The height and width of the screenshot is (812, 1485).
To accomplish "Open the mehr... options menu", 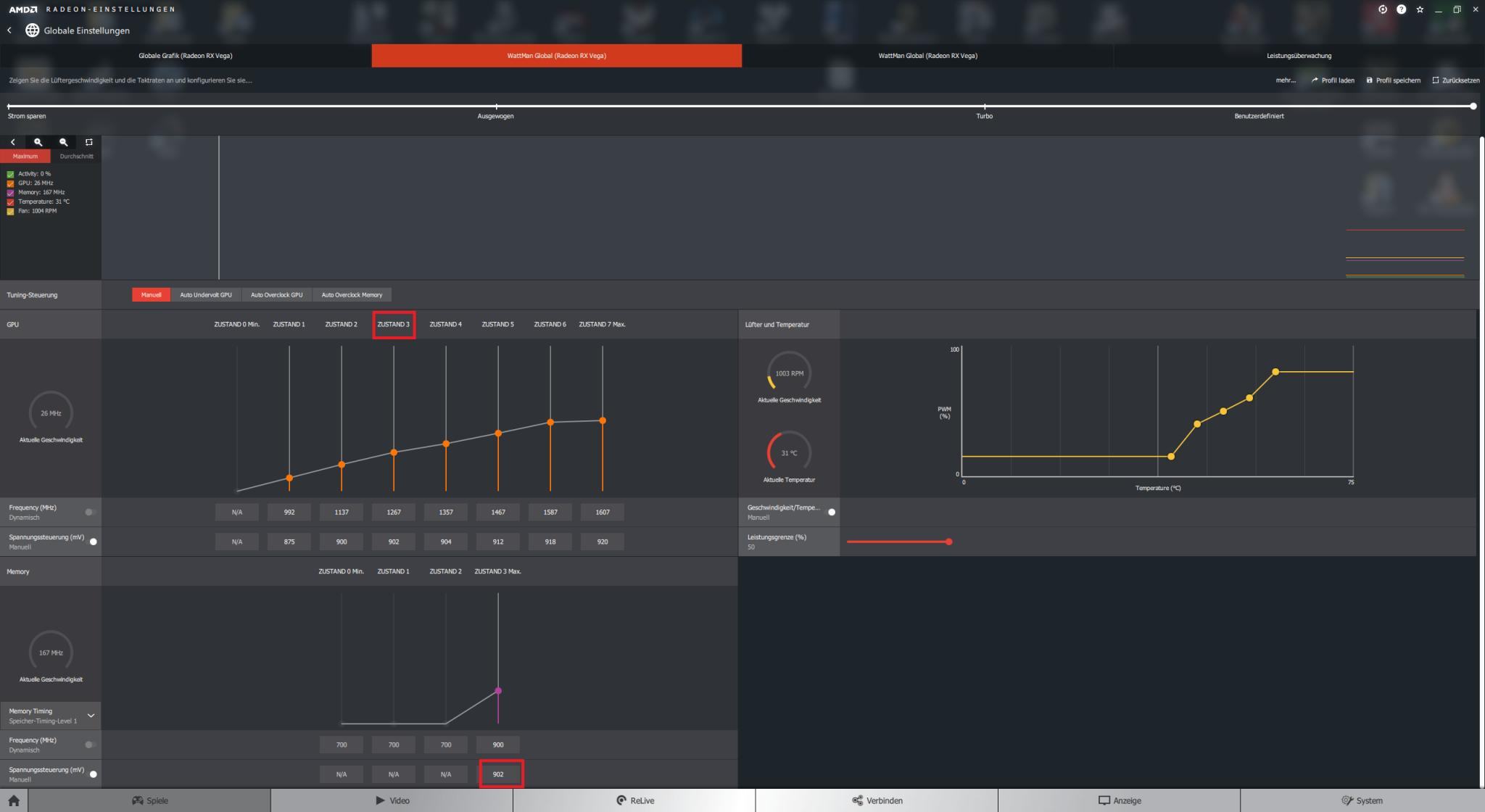I will (x=1286, y=80).
